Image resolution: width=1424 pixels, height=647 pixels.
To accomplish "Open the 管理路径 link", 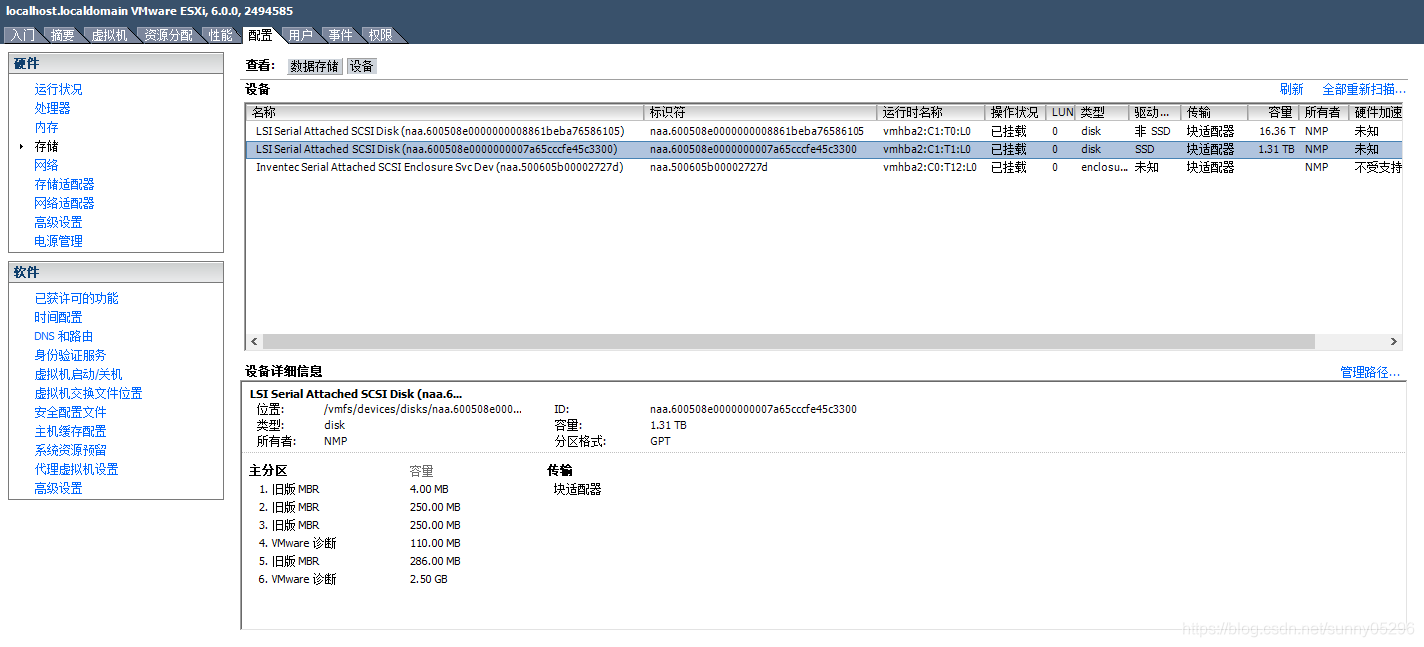I will [1370, 372].
